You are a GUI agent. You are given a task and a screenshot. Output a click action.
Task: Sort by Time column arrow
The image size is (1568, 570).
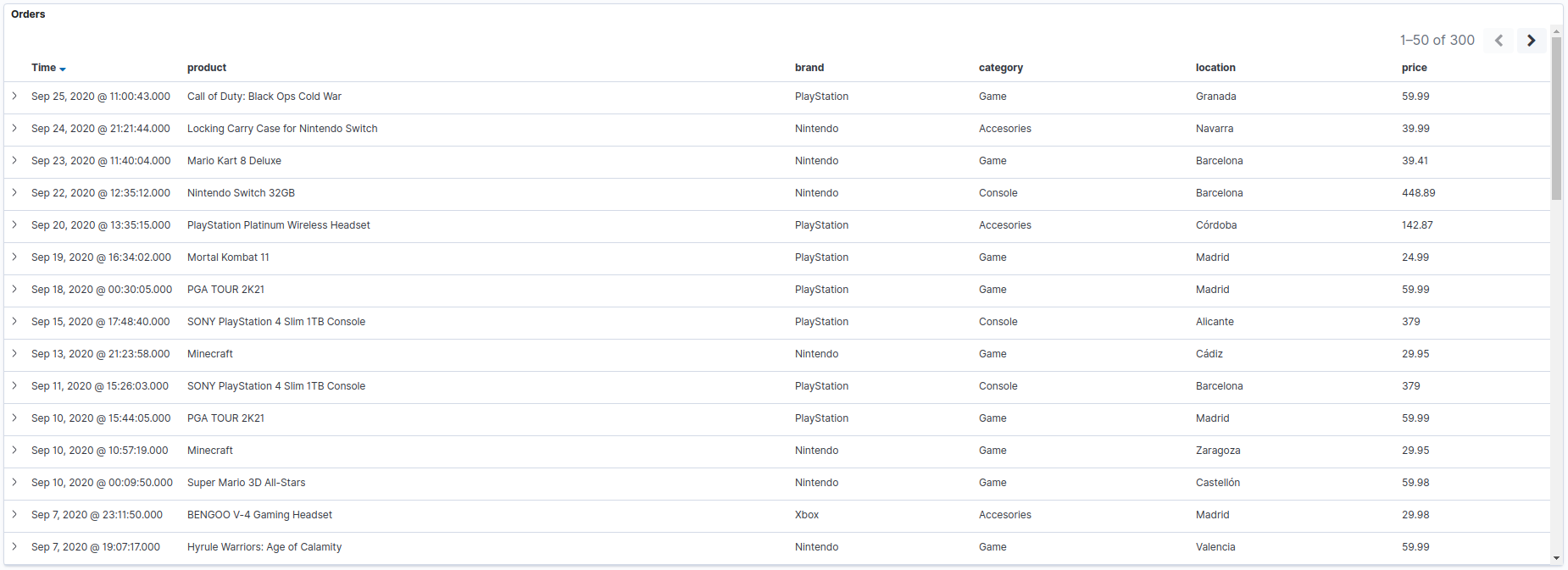[x=63, y=69]
